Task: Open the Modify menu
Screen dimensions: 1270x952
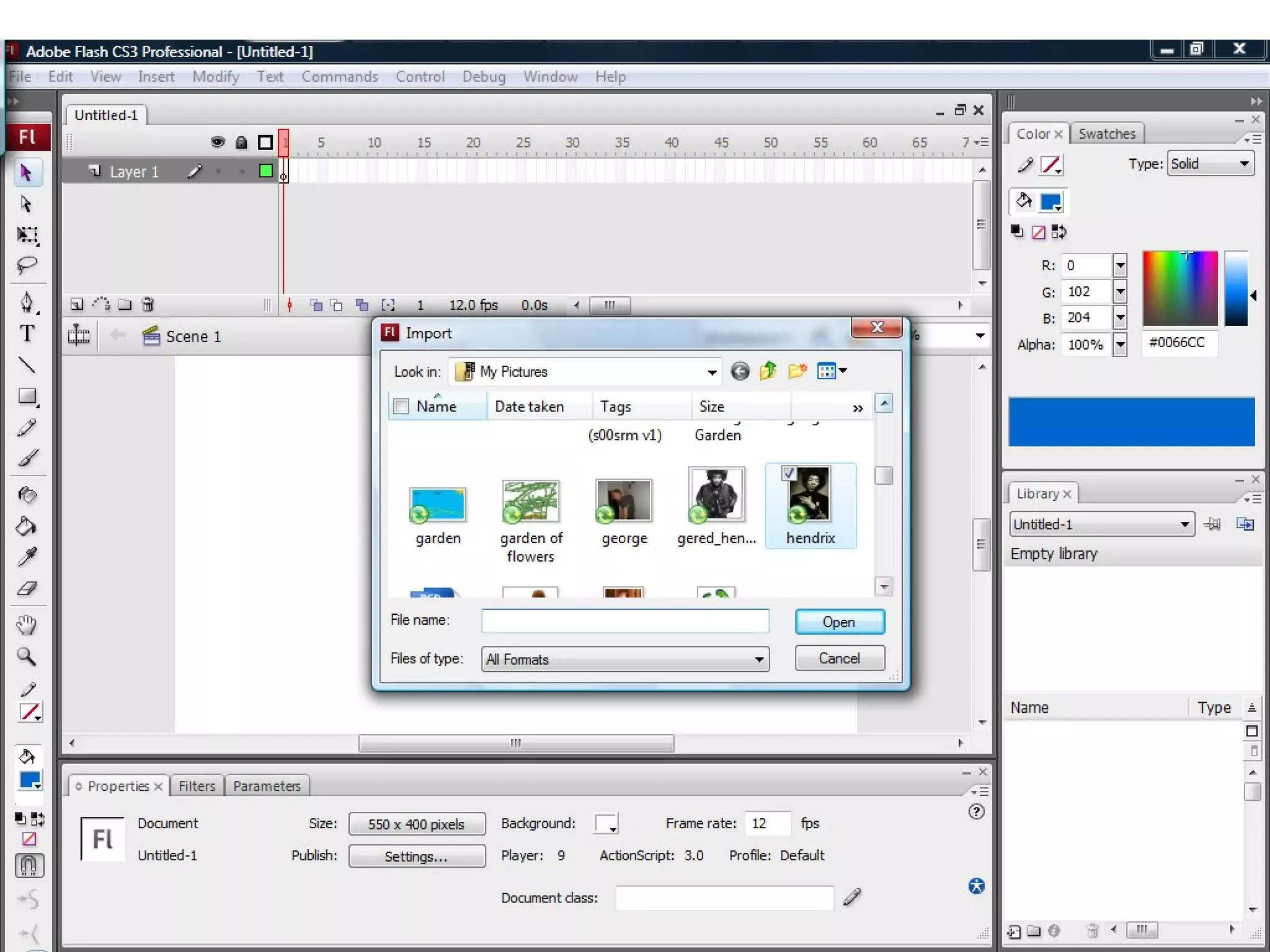Action: coord(215,76)
